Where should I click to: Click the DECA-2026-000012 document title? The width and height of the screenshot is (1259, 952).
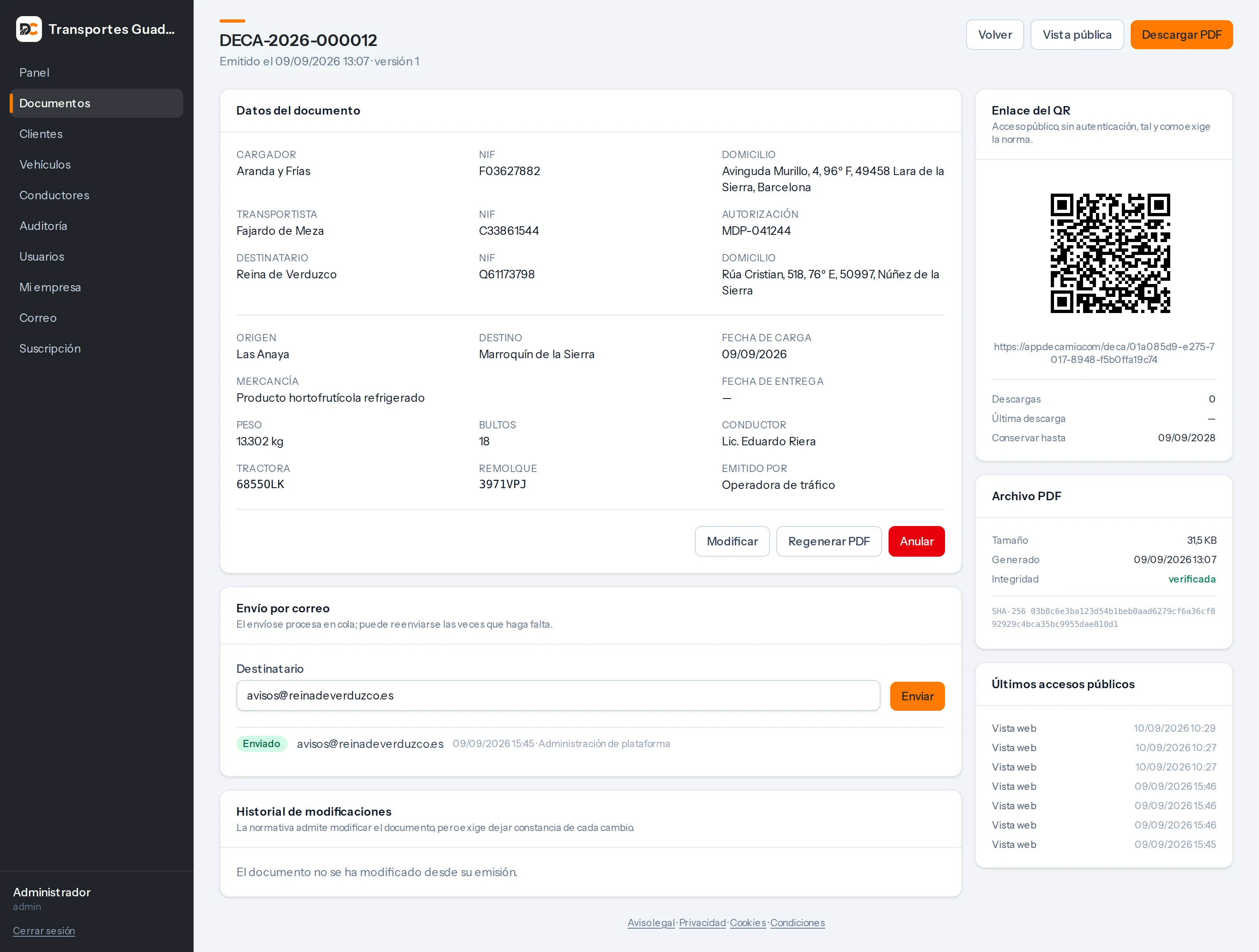click(298, 40)
